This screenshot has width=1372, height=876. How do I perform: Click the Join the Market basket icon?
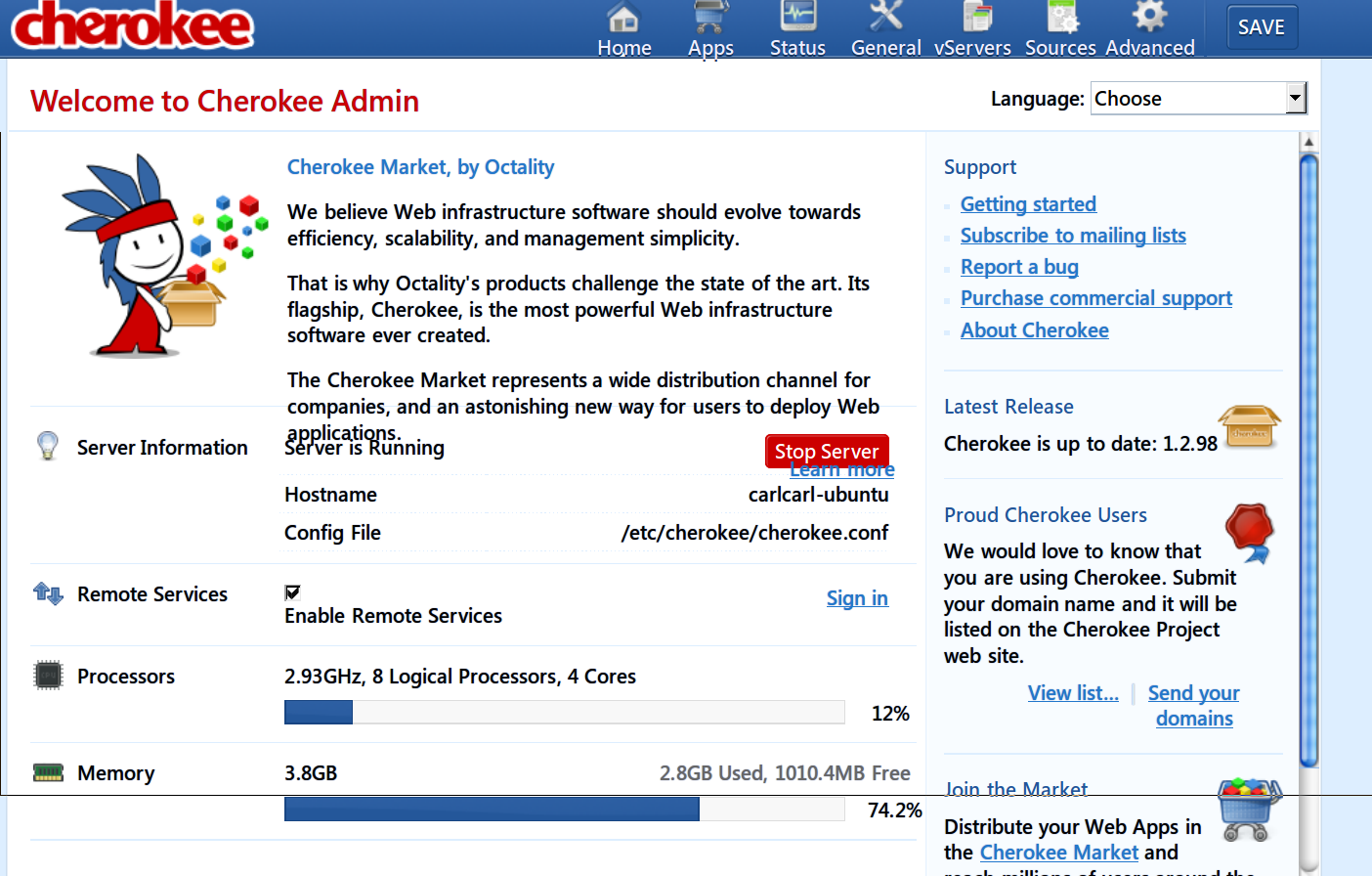click(1249, 810)
